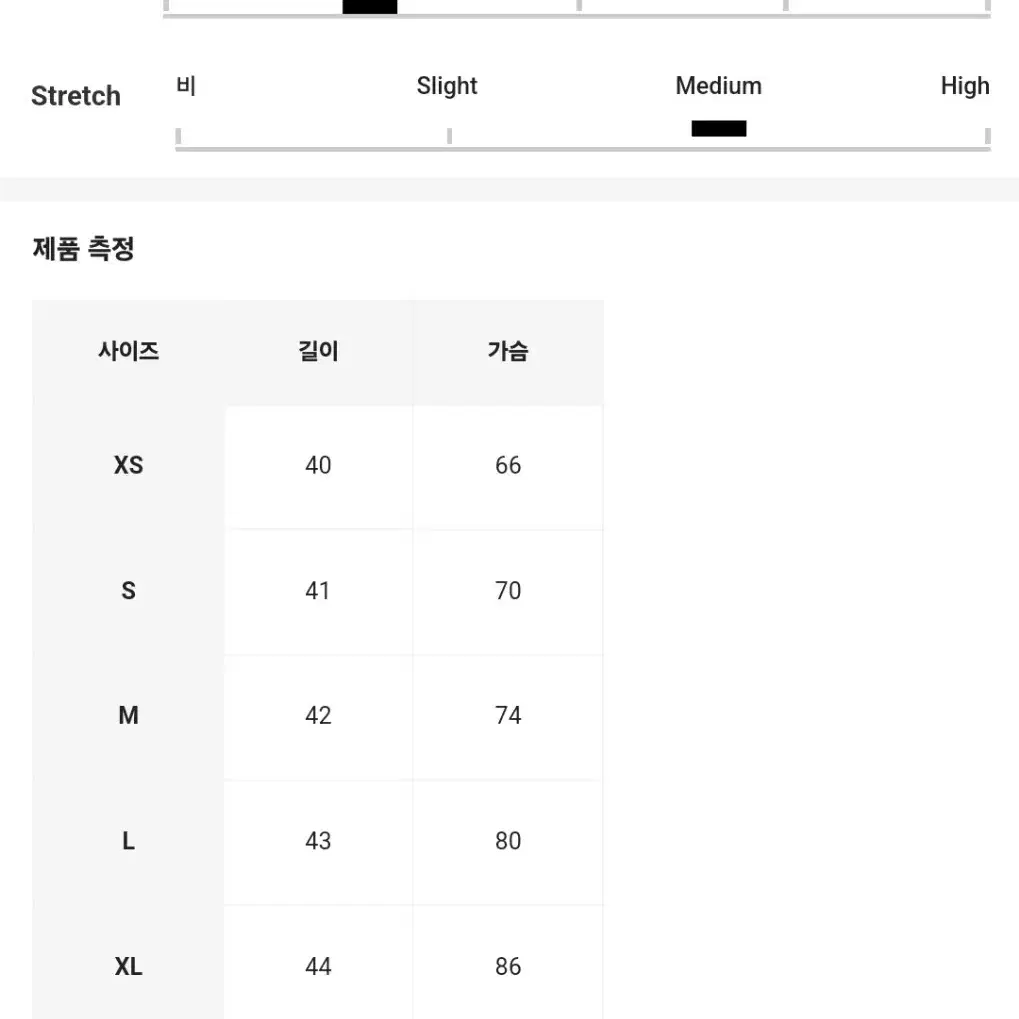Screen dimensions: 1019x1019
Task: Click the XS length value 40
Action: click(x=318, y=465)
